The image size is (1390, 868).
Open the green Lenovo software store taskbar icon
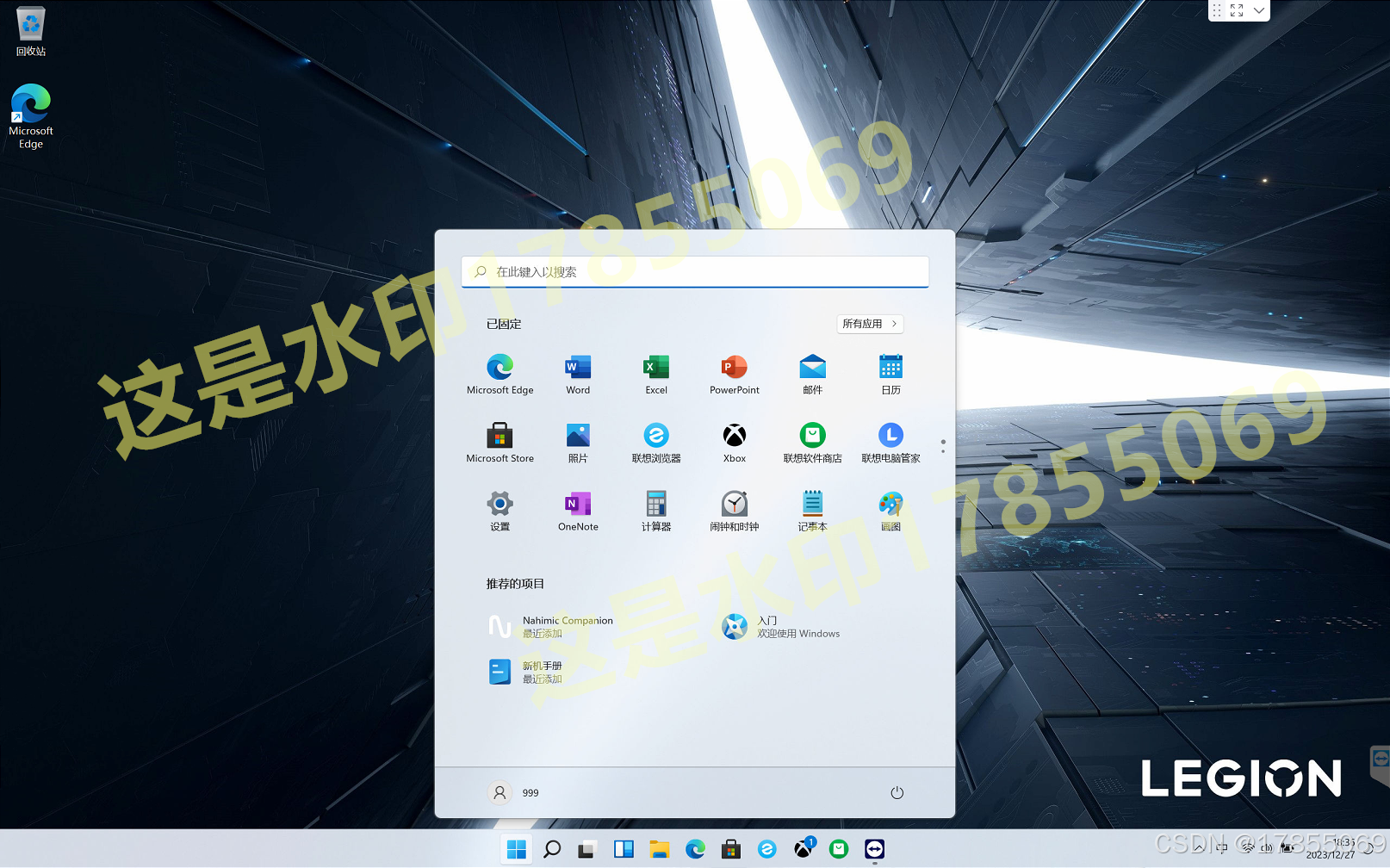pos(838,849)
